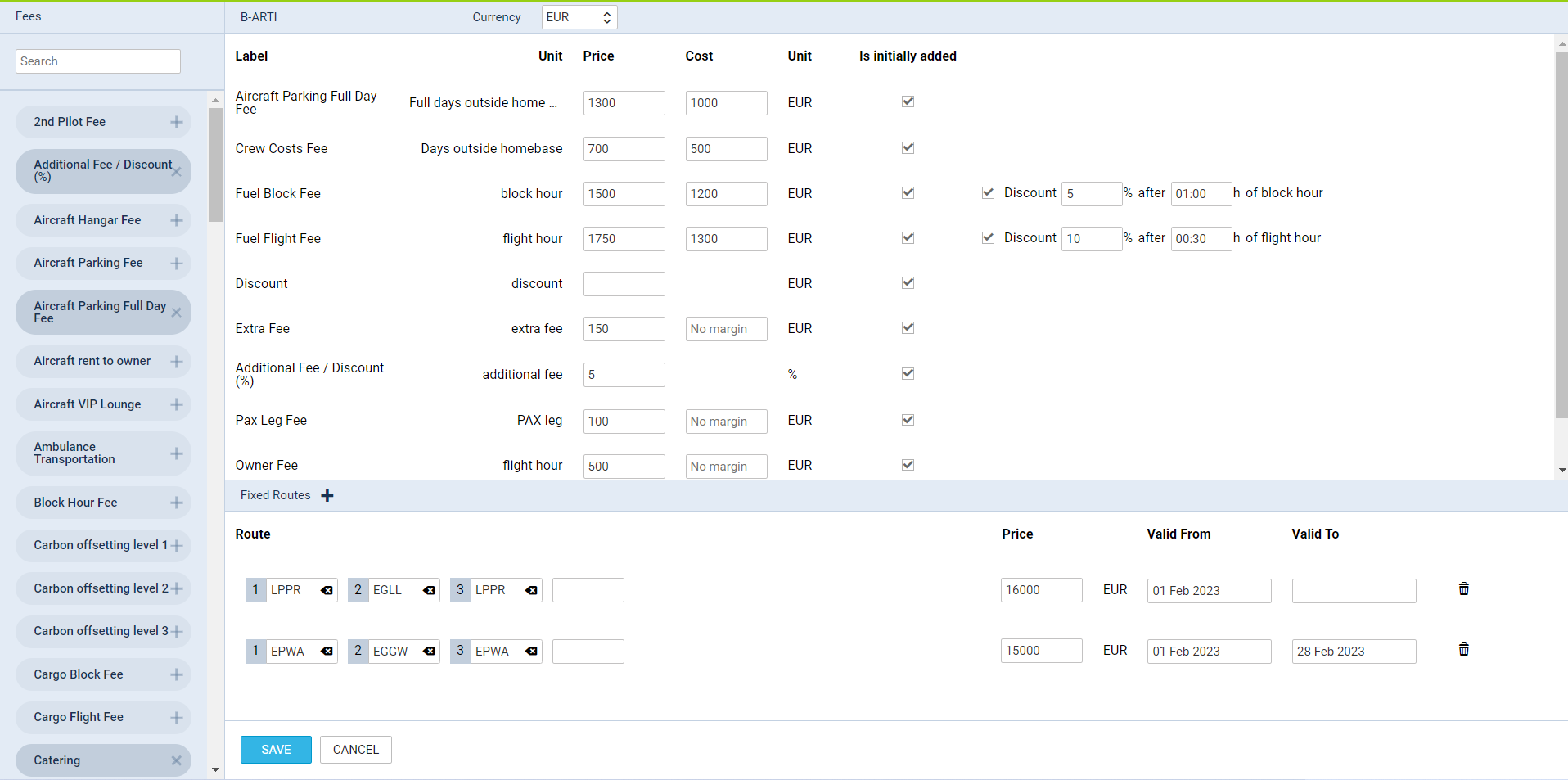Disable the Discount checkbox on Fuel Block Fee

coord(988,192)
